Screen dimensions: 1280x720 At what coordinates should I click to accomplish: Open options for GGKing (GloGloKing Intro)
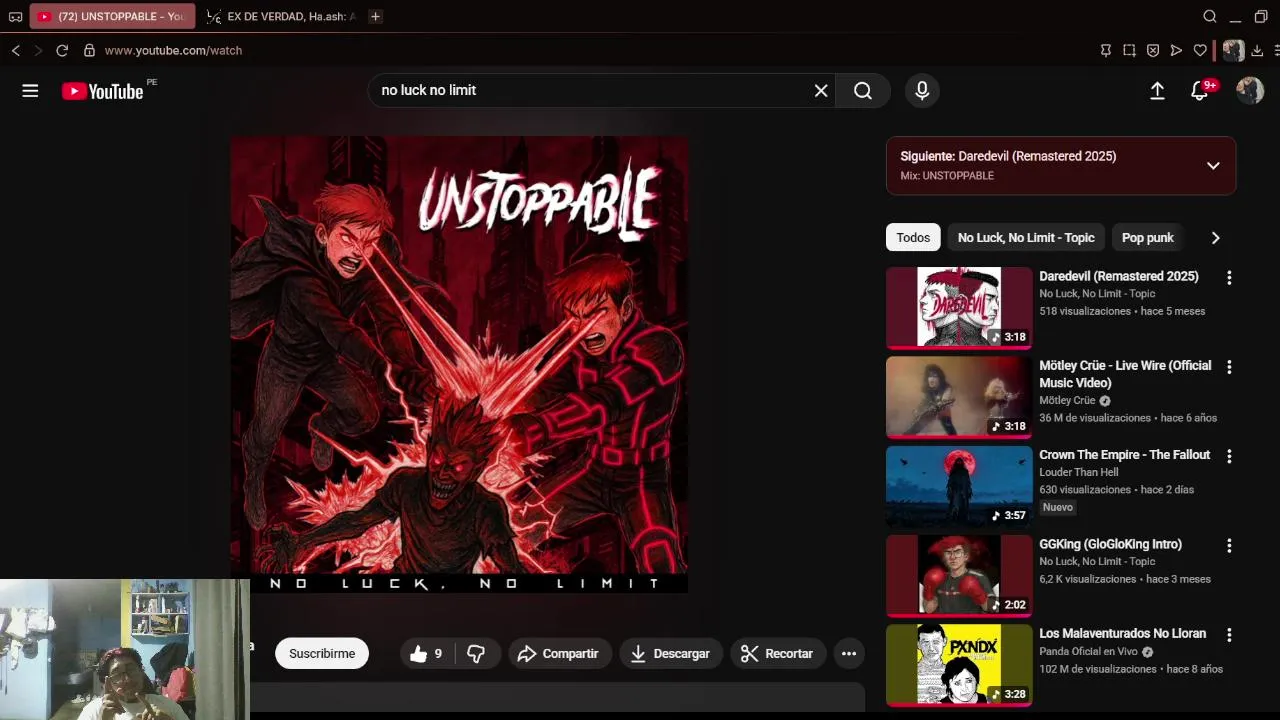coord(1229,546)
